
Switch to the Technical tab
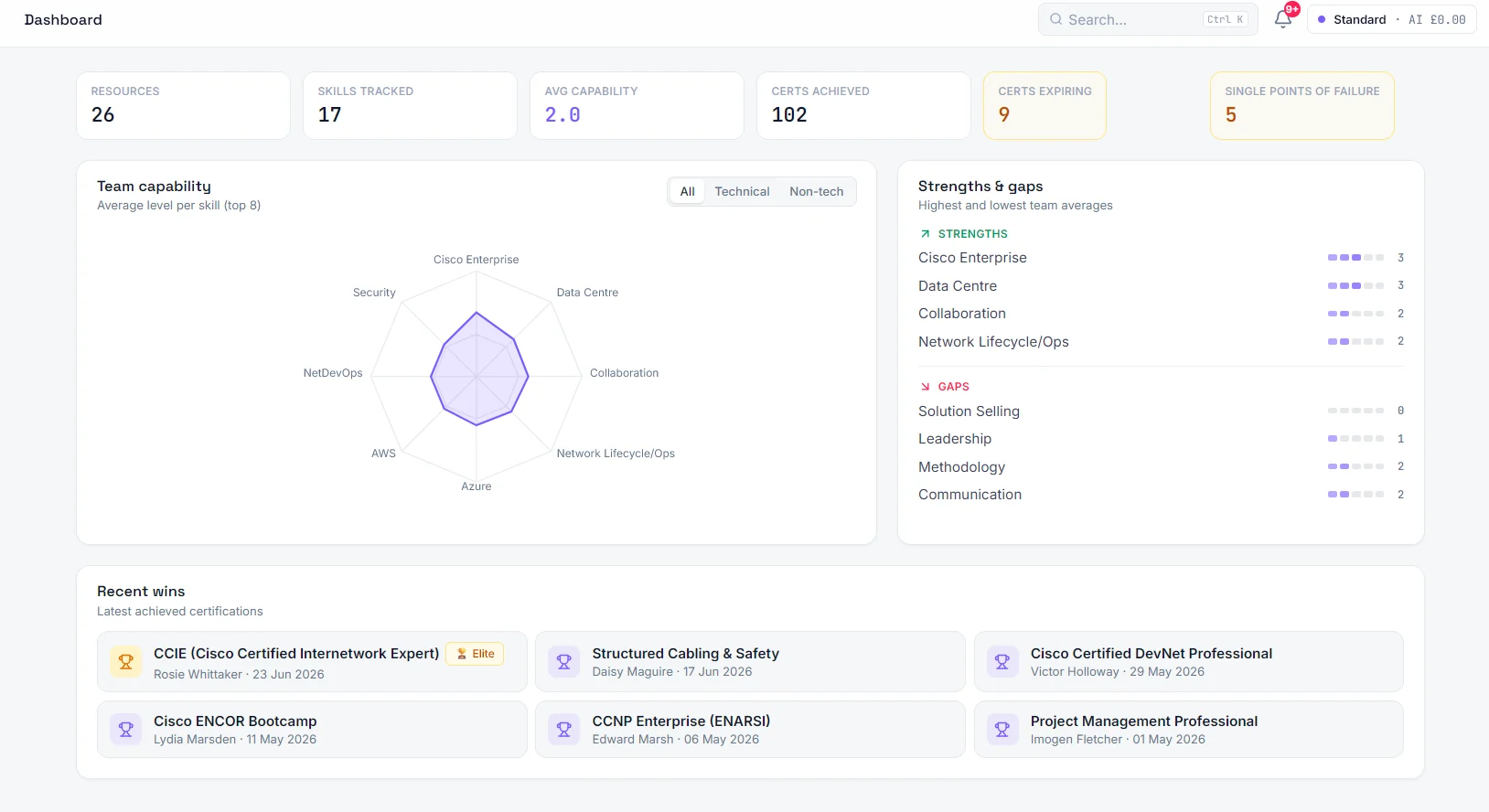click(x=742, y=191)
